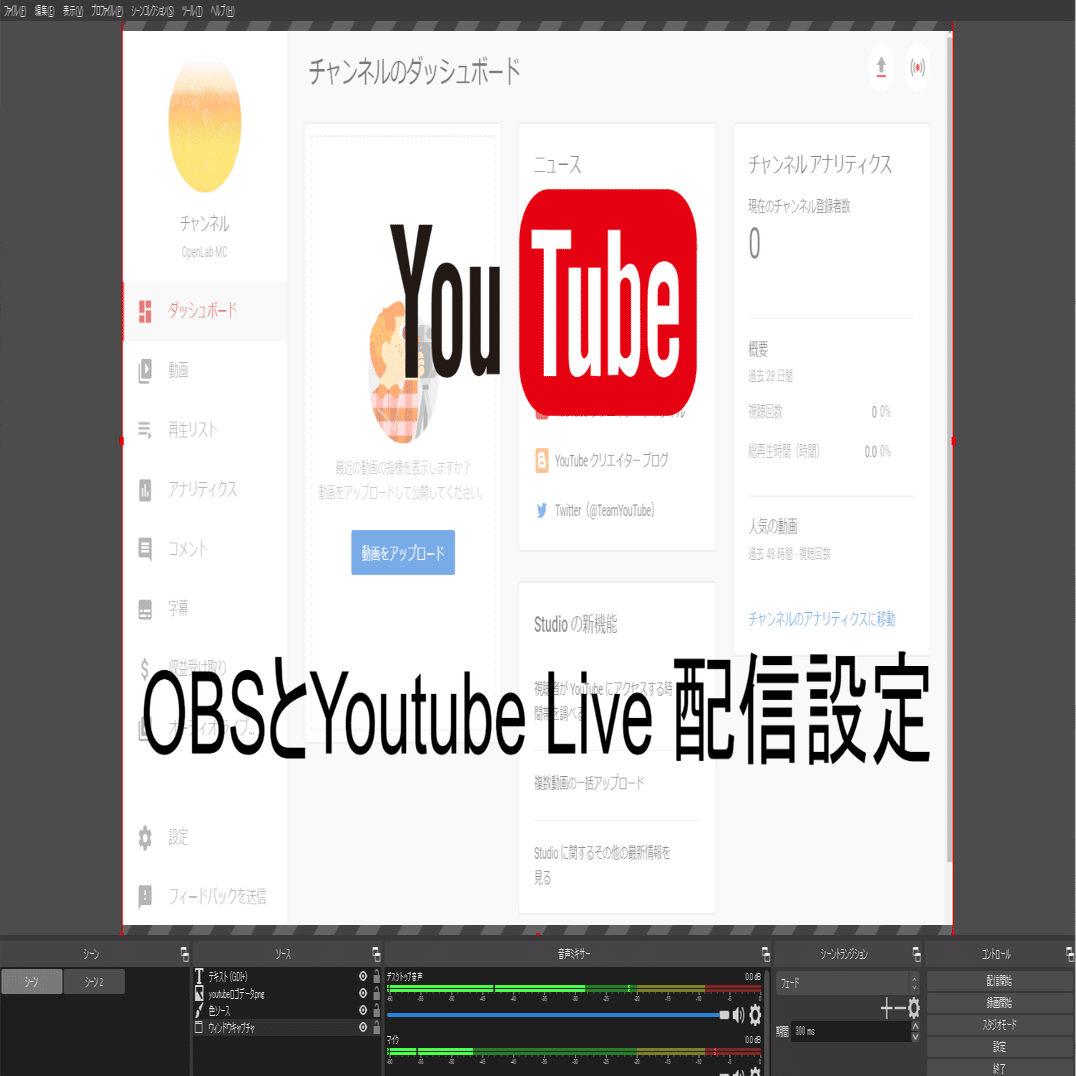Click the captured page's vertical scrollbar
The image size is (1076, 1076).
point(950,449)
